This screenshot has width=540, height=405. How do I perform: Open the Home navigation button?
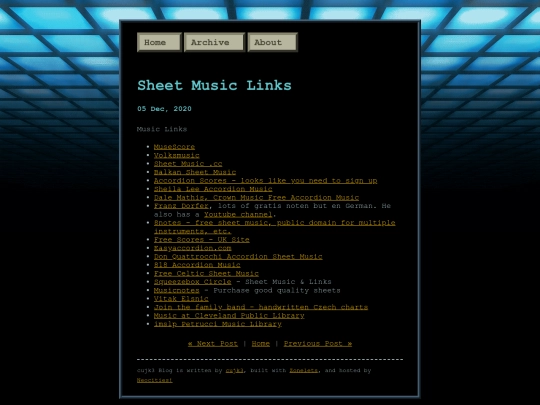point(159,42)
